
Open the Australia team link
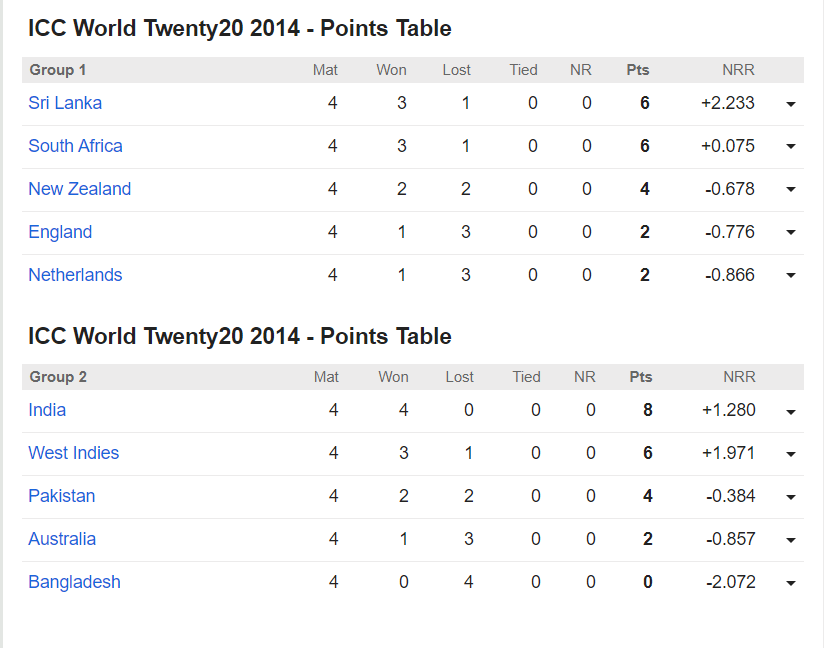(x=62, y=539)
